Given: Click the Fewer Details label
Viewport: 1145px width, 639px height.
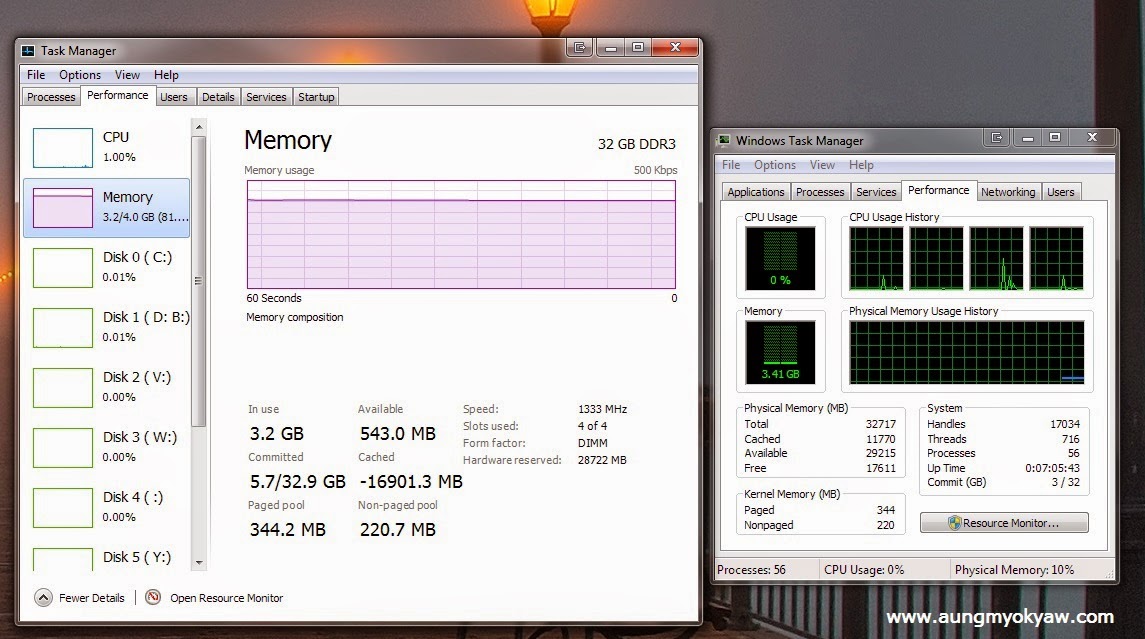Looking at the screenshot, I should pos(92,598).
